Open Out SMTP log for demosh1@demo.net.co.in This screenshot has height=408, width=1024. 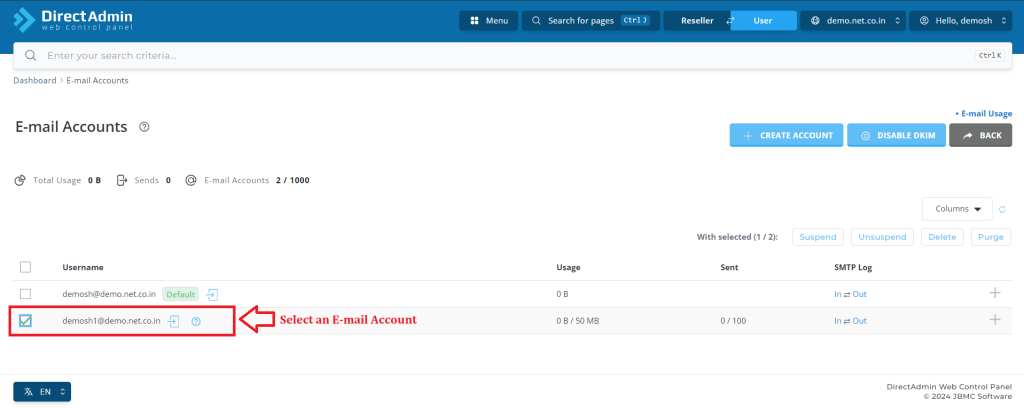tap(859, 321)
